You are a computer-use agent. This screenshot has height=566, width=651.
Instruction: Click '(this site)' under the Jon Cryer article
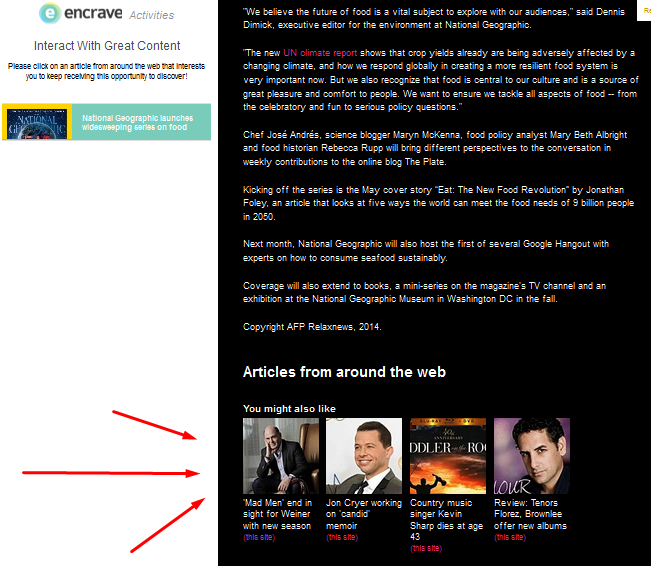pyautogui.click(x=342, y=537)
